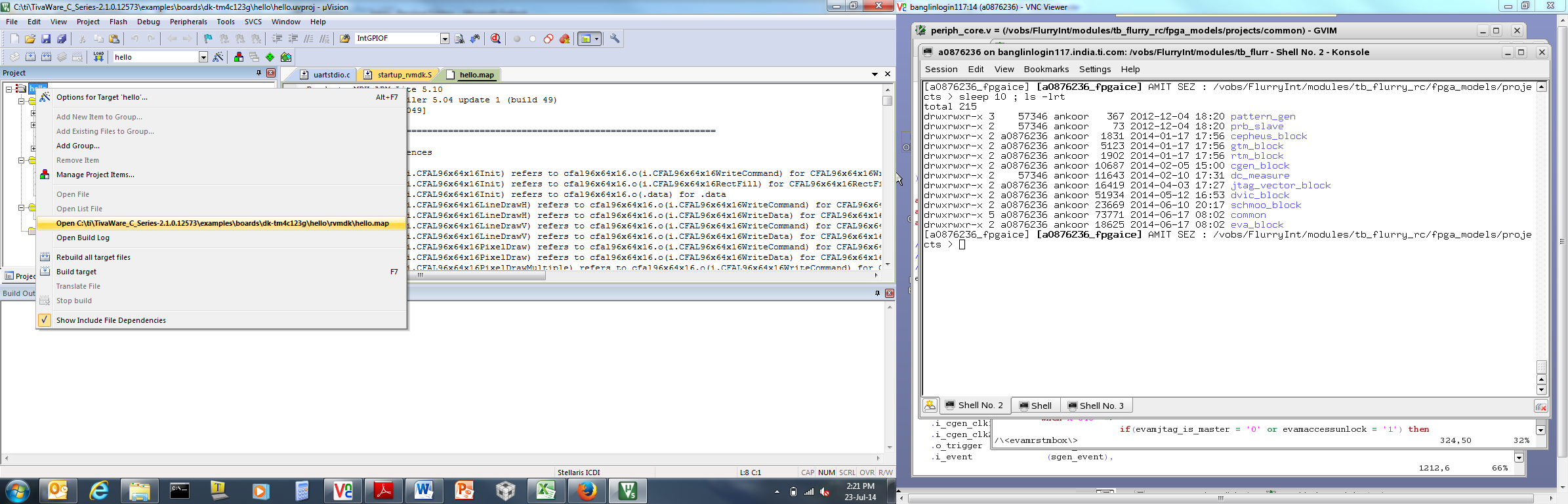Open the Peripherals menu
This screenshot has width=1568, height=504.
188,22
